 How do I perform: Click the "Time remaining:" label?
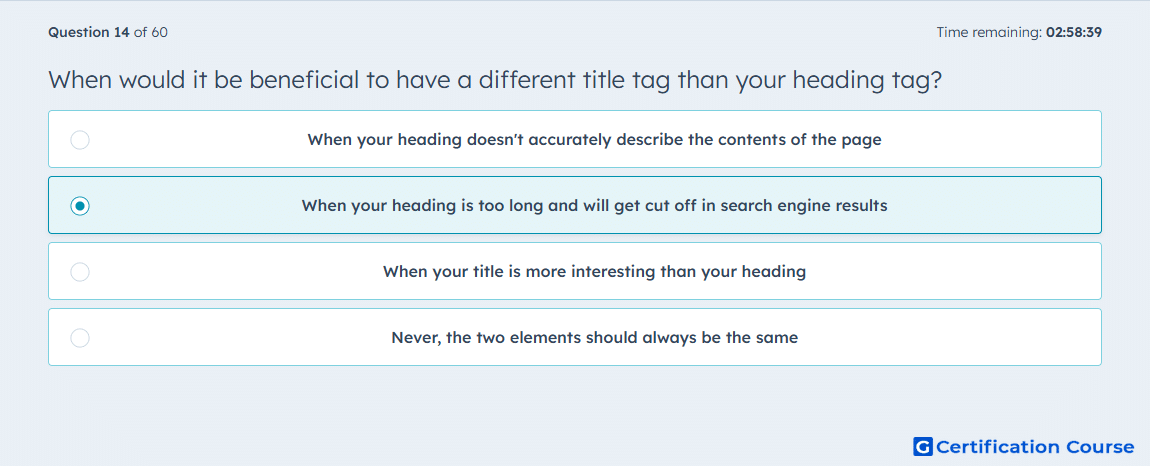(989, 32)
